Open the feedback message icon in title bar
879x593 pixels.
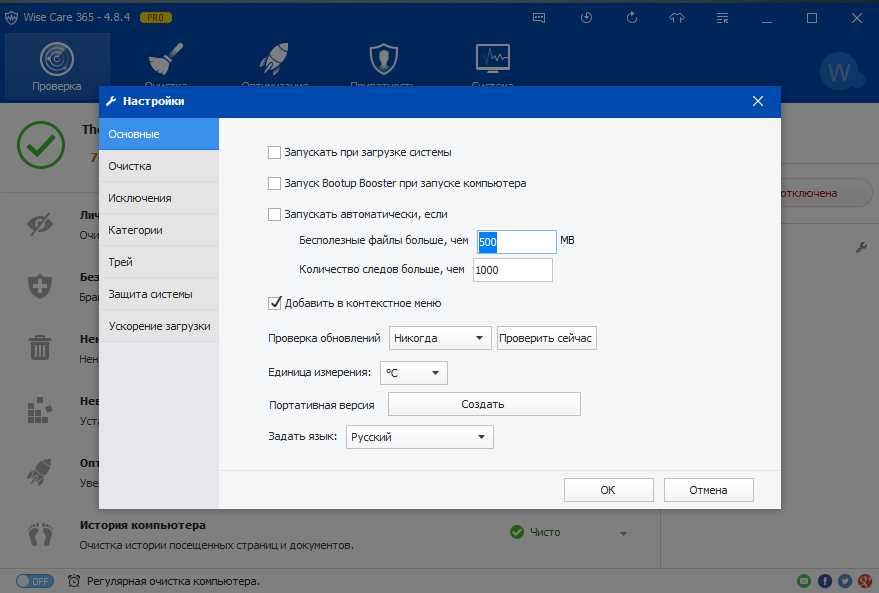[539, 18]
